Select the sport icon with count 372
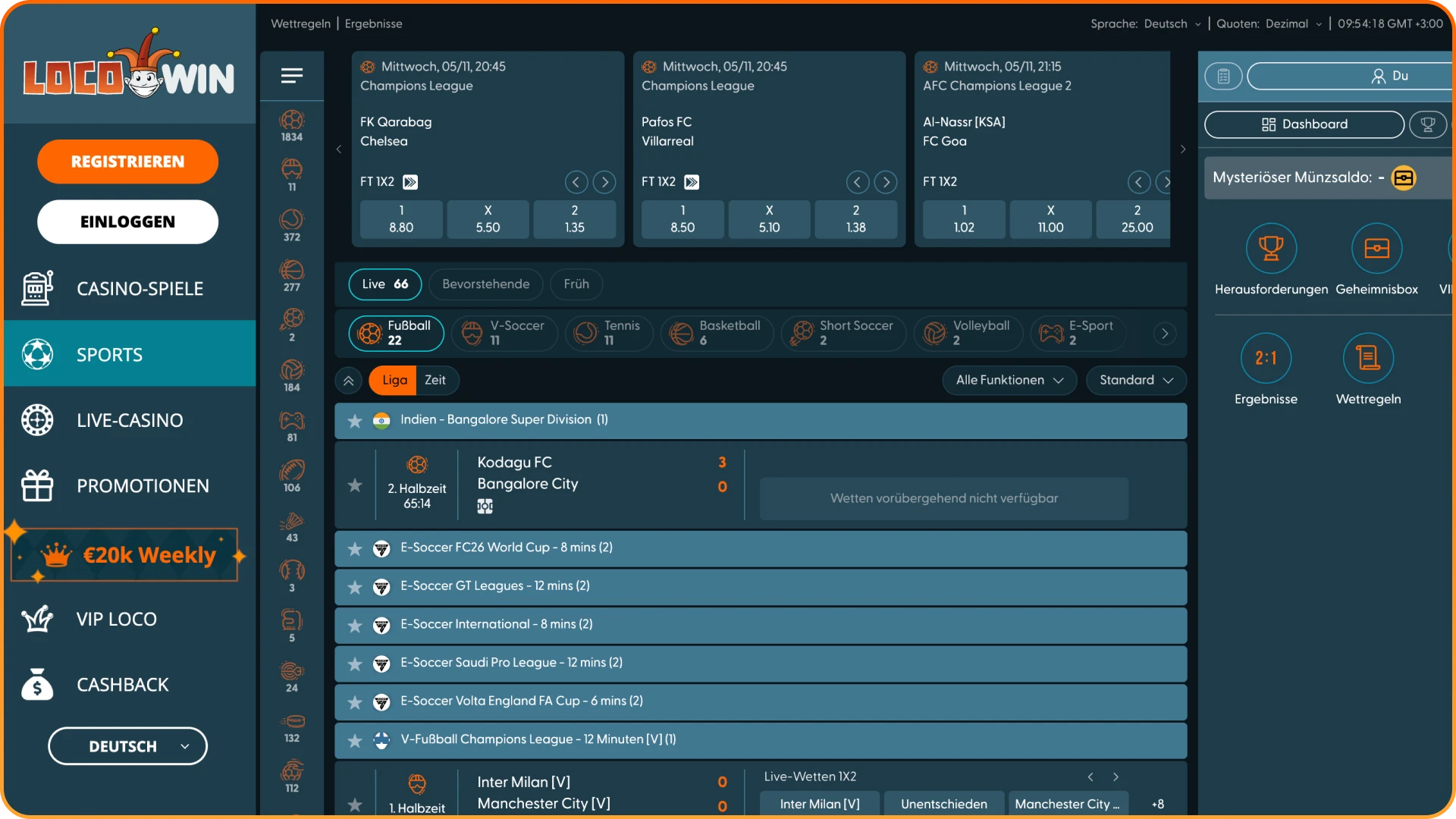The width and height of the screenshot is (1456, 819). coord(292,226)
